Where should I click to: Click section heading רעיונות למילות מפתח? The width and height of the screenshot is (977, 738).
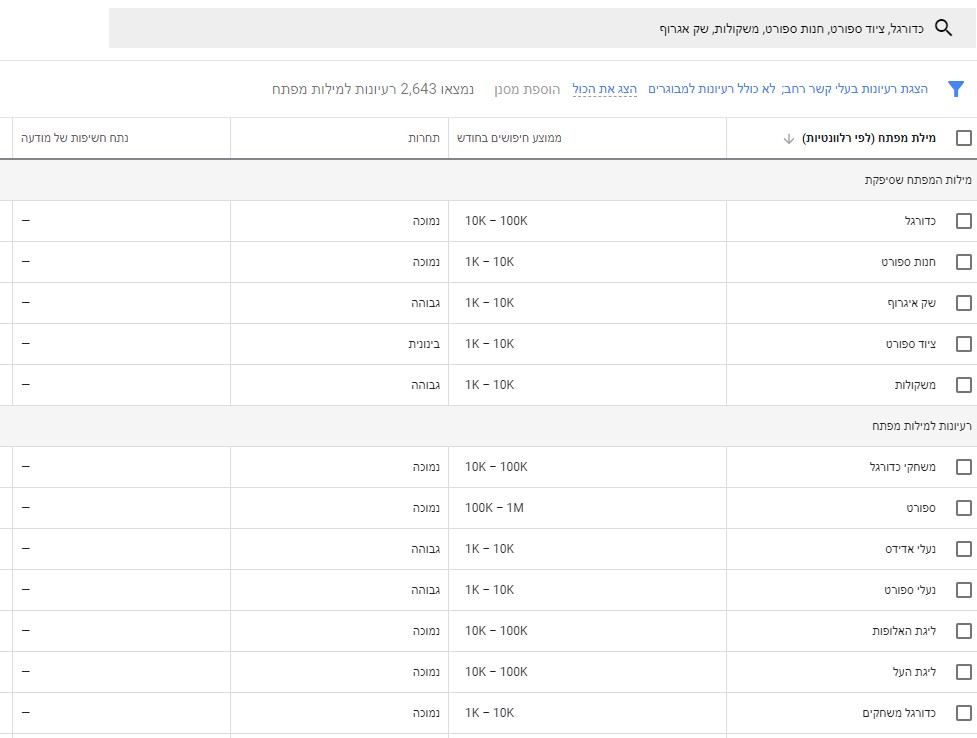pyautogui.click(x=922, y=426)
